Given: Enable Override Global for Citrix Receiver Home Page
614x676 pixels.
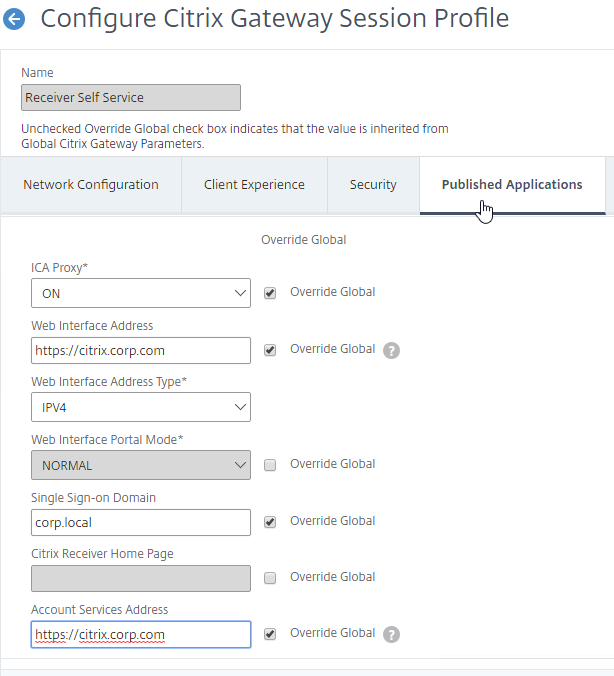Looking at the screenshot, I should coord(270,578).
